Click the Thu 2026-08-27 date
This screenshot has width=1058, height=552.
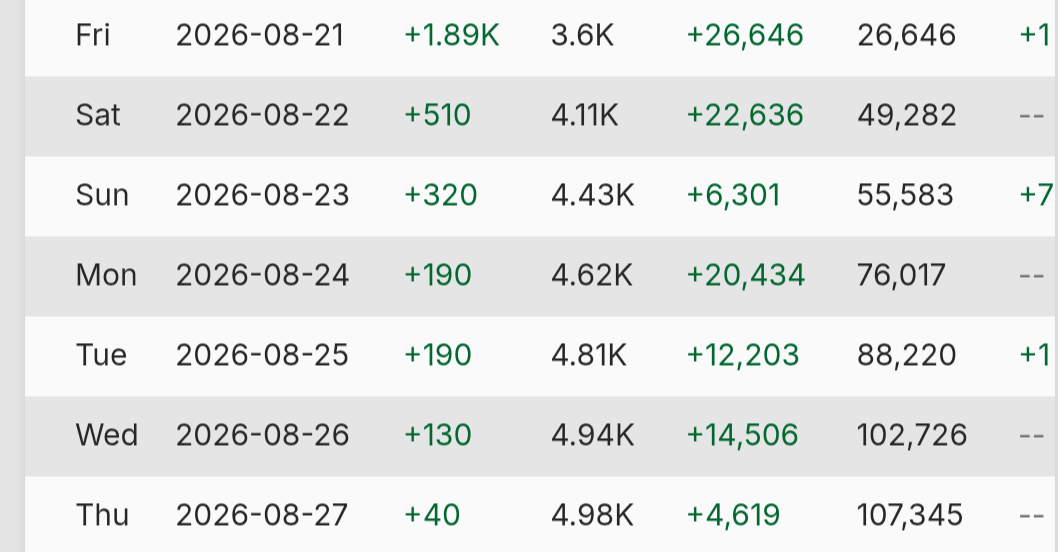[262, 515]
